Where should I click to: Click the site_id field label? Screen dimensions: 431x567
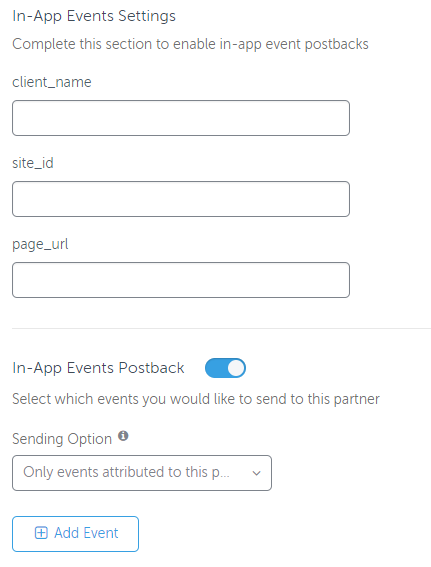(x=33, y=163)
